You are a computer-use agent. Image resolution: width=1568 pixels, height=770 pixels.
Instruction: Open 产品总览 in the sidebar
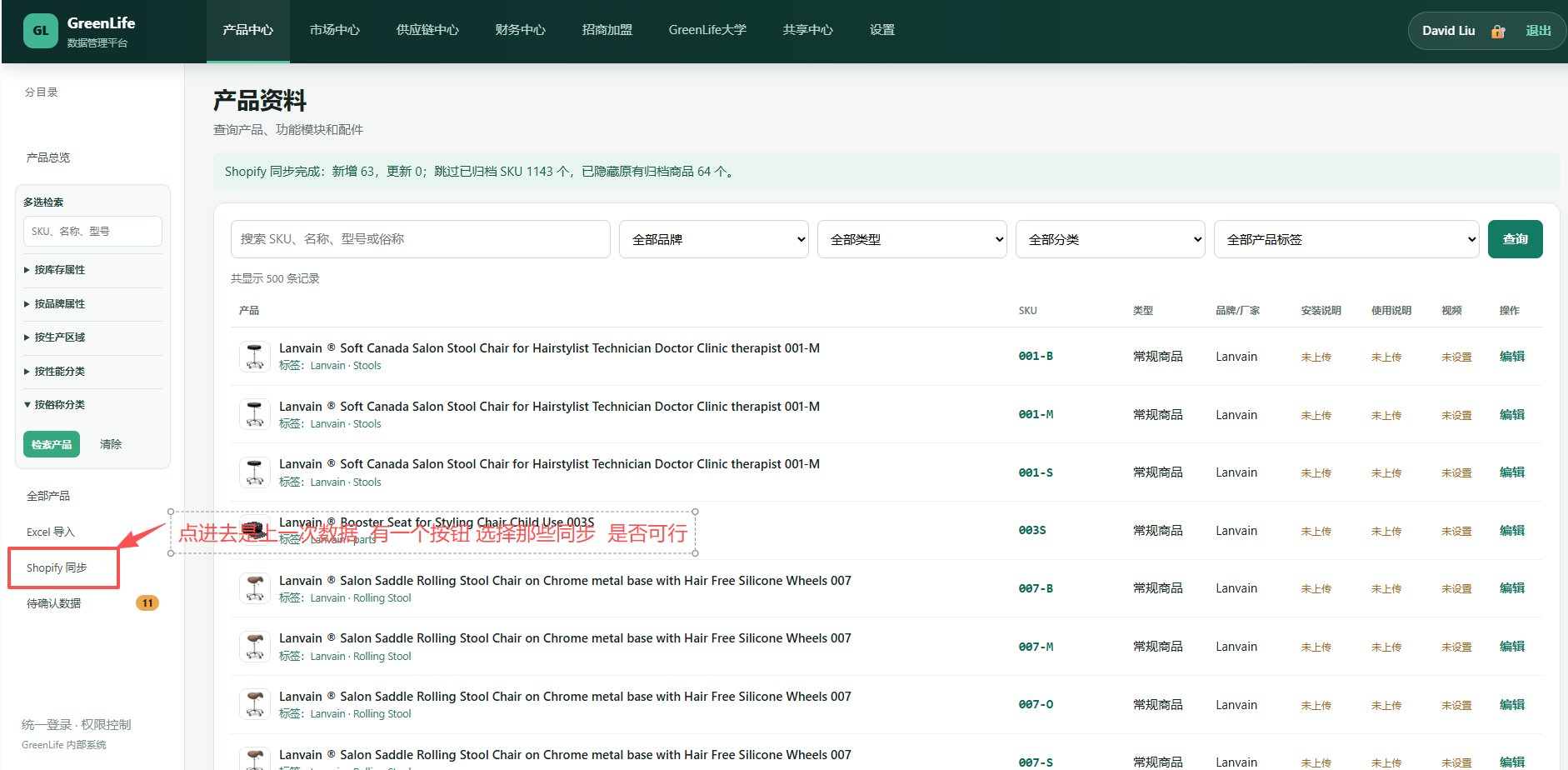point(48,157)
